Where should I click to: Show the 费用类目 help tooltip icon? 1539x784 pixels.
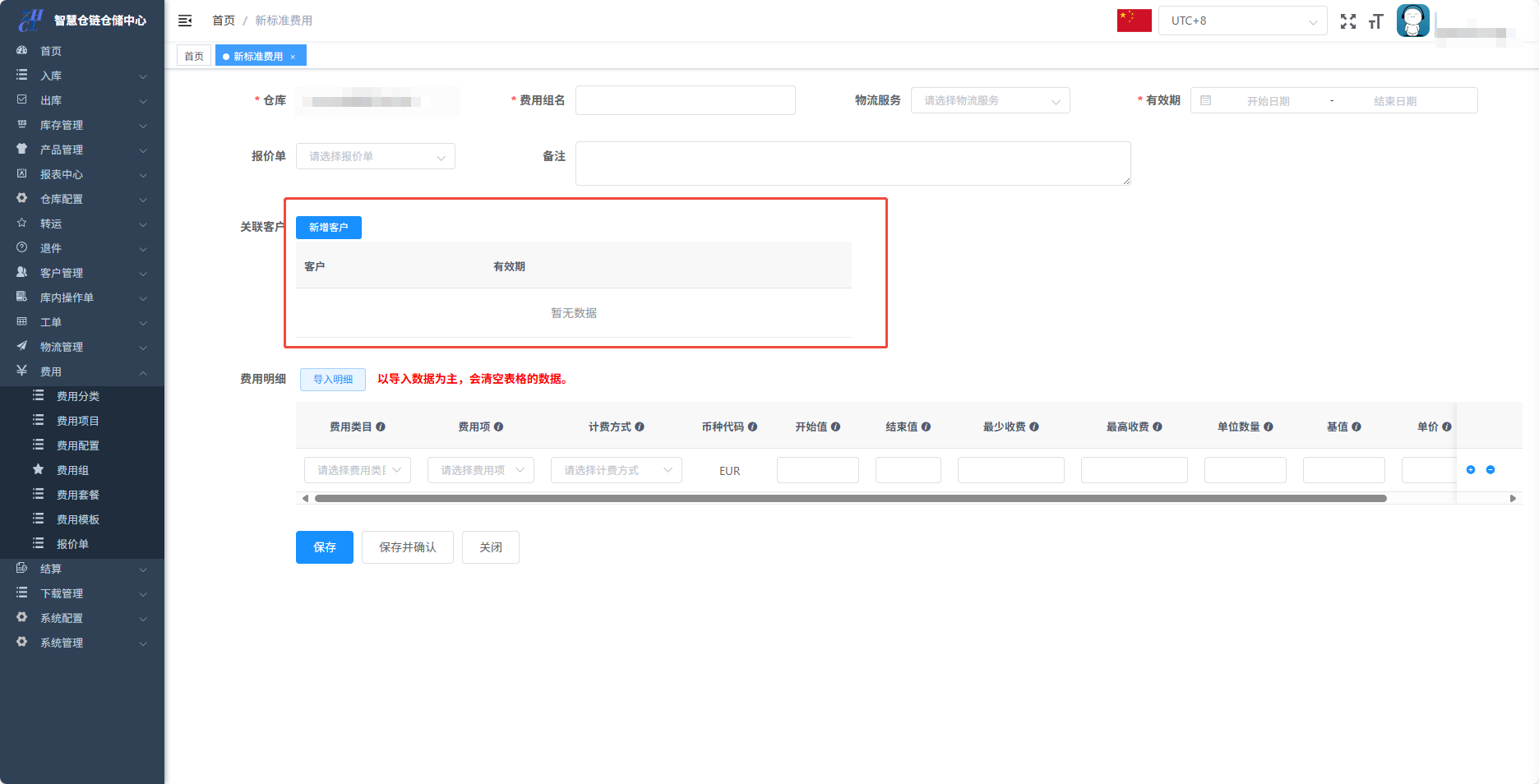pyautogui.click(x=381, y=427)
